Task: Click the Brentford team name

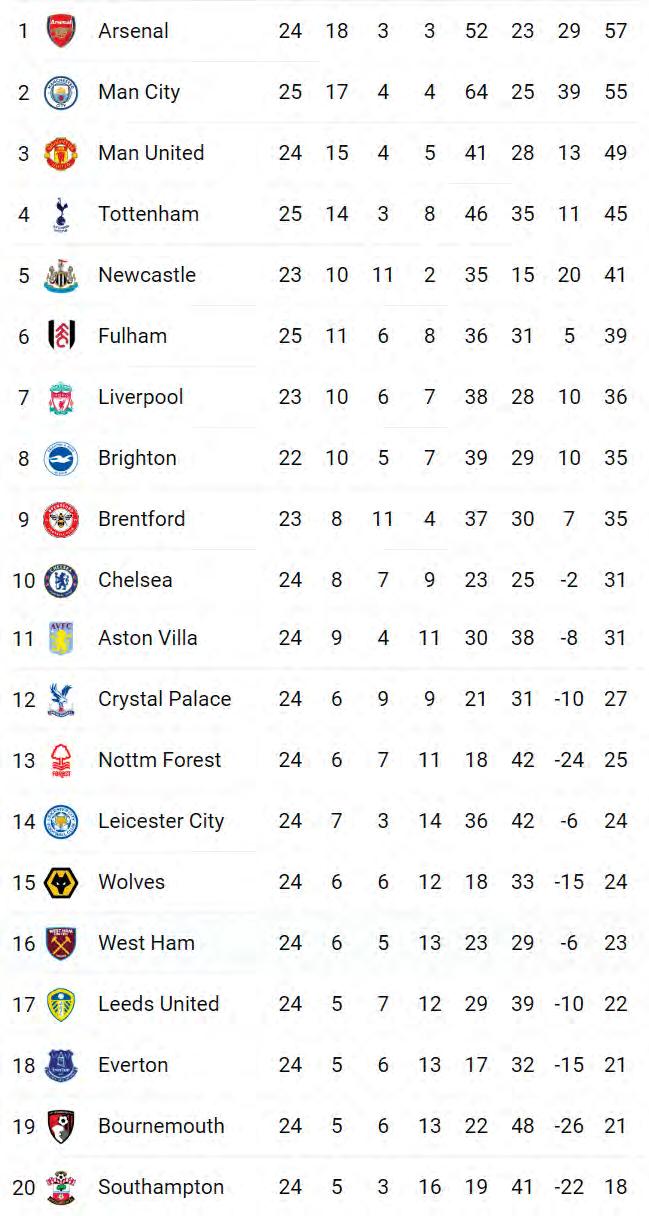Action: pos(141,519)
